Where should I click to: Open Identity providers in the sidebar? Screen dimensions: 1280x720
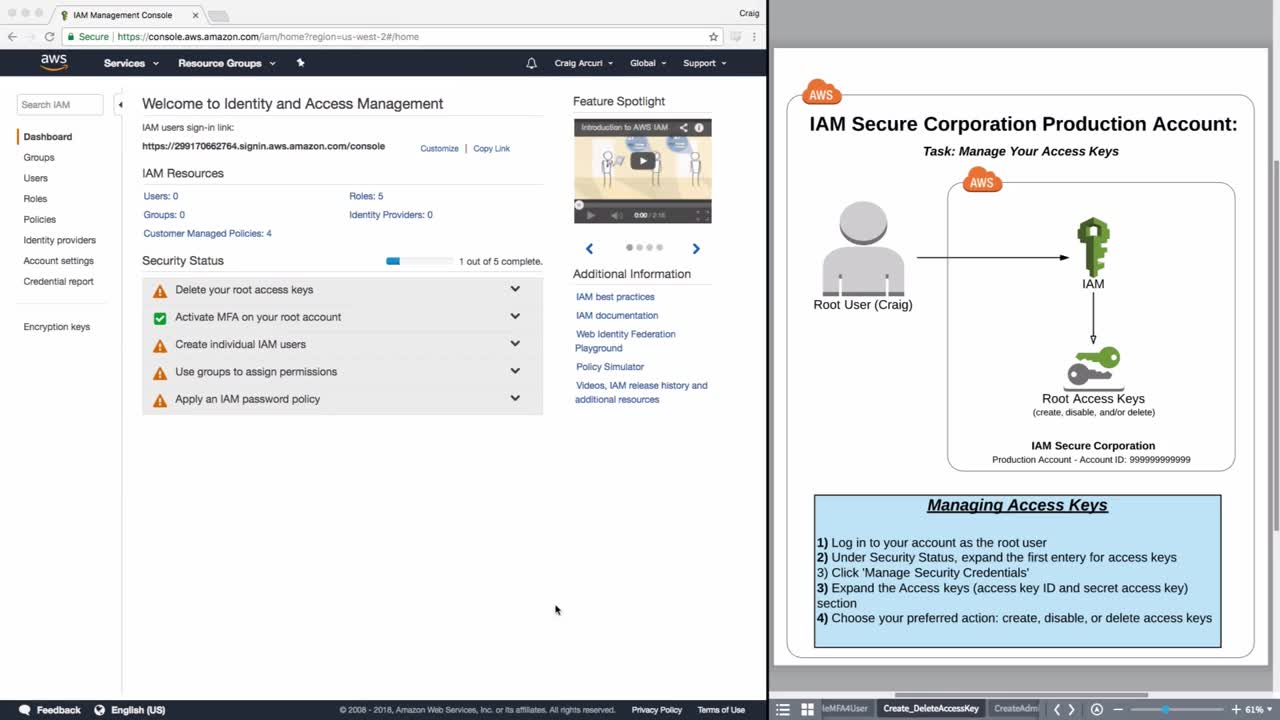(x=60, y=240)
